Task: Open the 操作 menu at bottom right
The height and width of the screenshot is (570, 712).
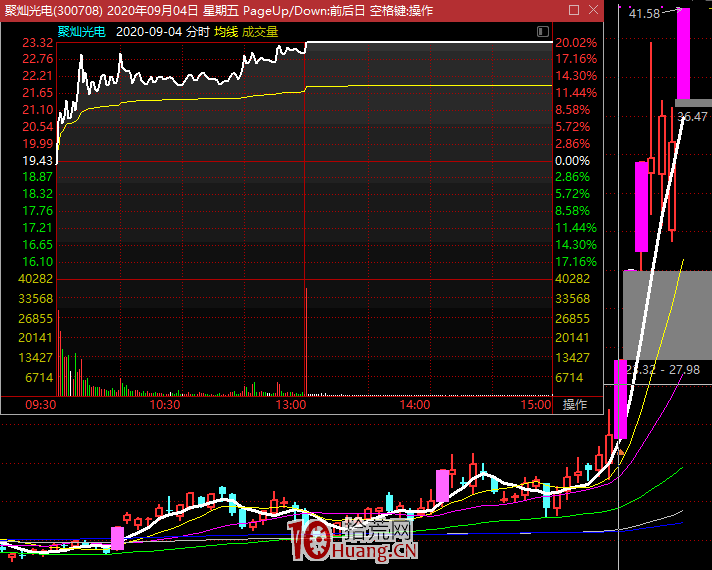Action: click(x=575, y=405)
